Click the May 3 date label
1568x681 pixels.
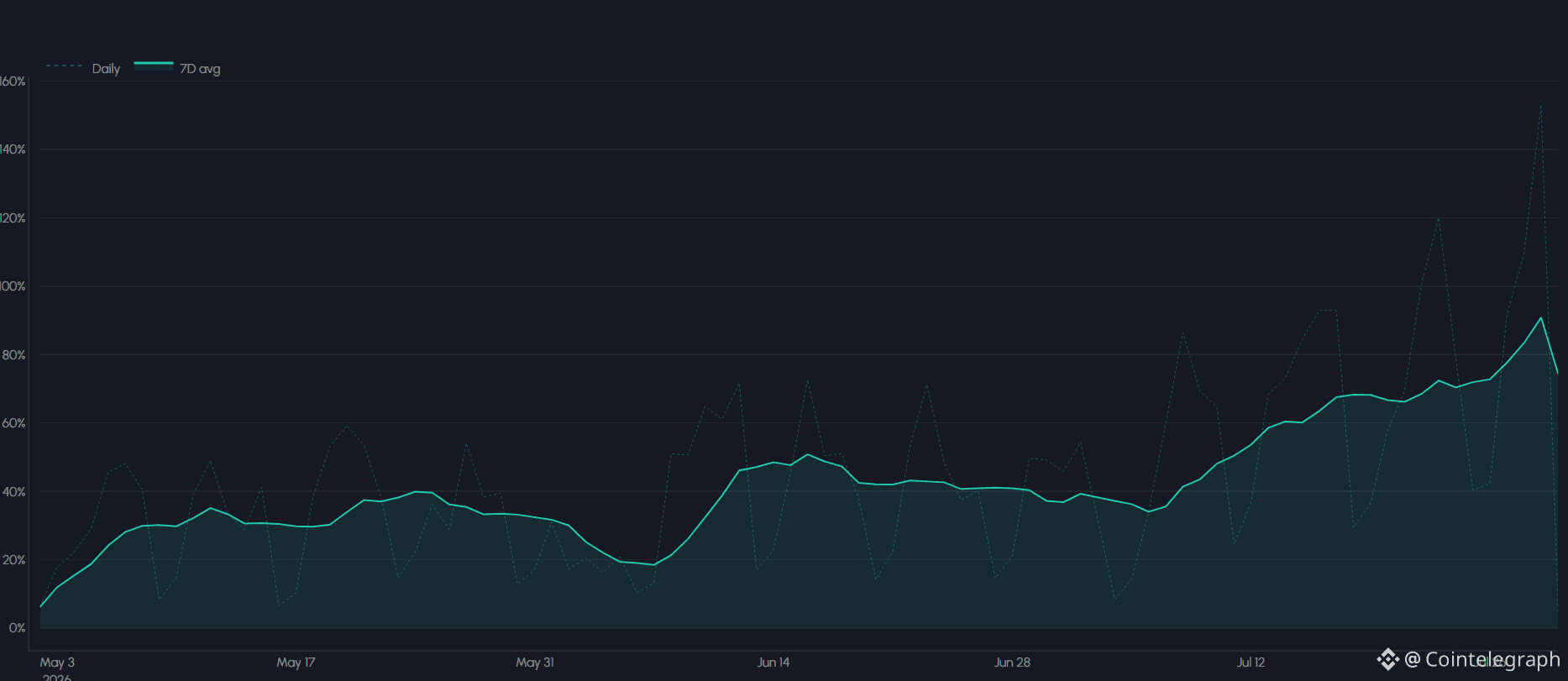(57, 663)
